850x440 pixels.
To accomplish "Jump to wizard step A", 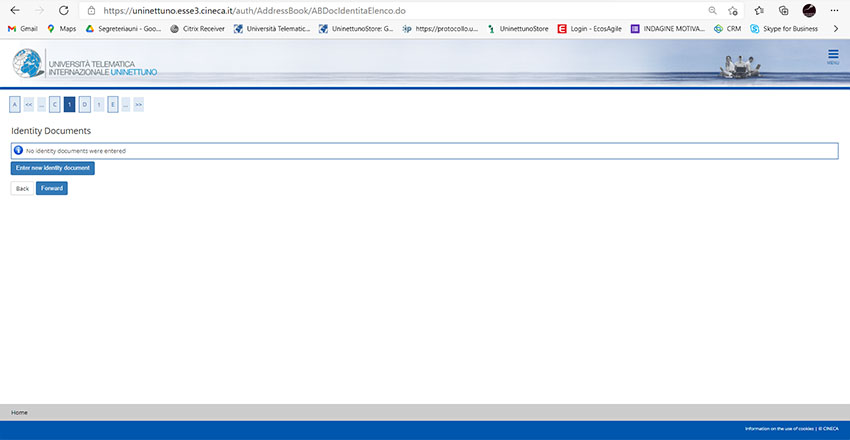I will tap(15, 104).
